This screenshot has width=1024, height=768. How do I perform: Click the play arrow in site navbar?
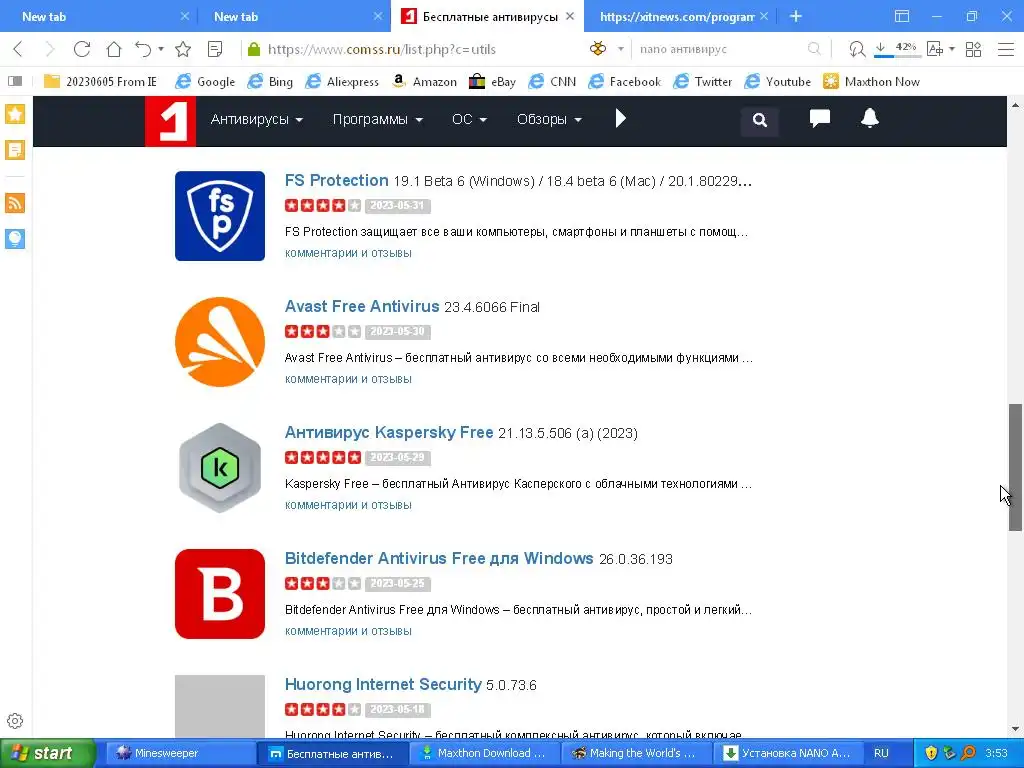620,119
